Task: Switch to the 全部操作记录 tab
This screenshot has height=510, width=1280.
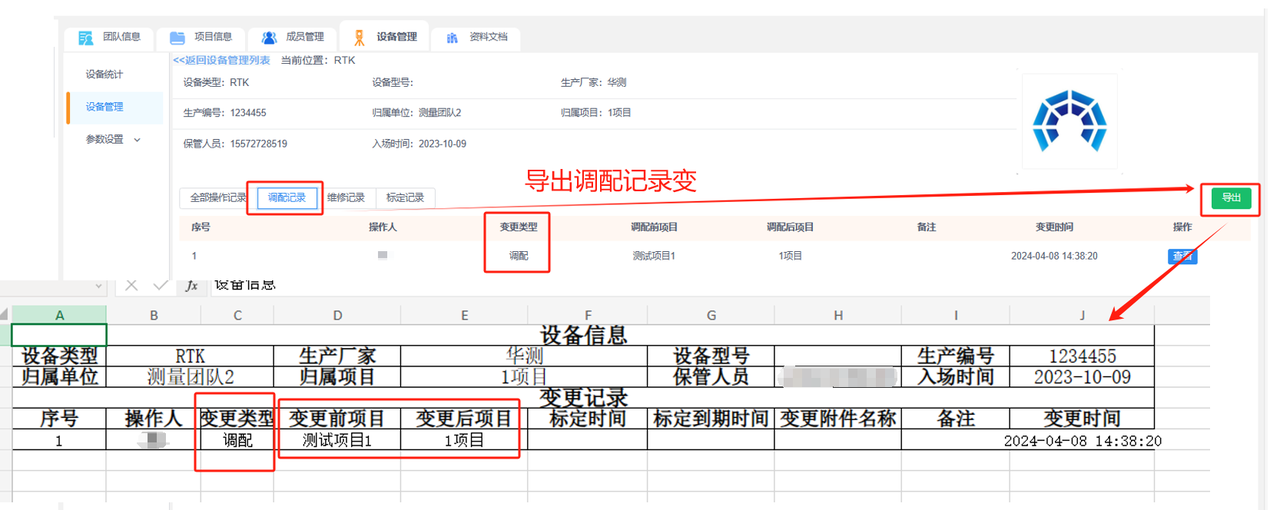Action: 218,198
